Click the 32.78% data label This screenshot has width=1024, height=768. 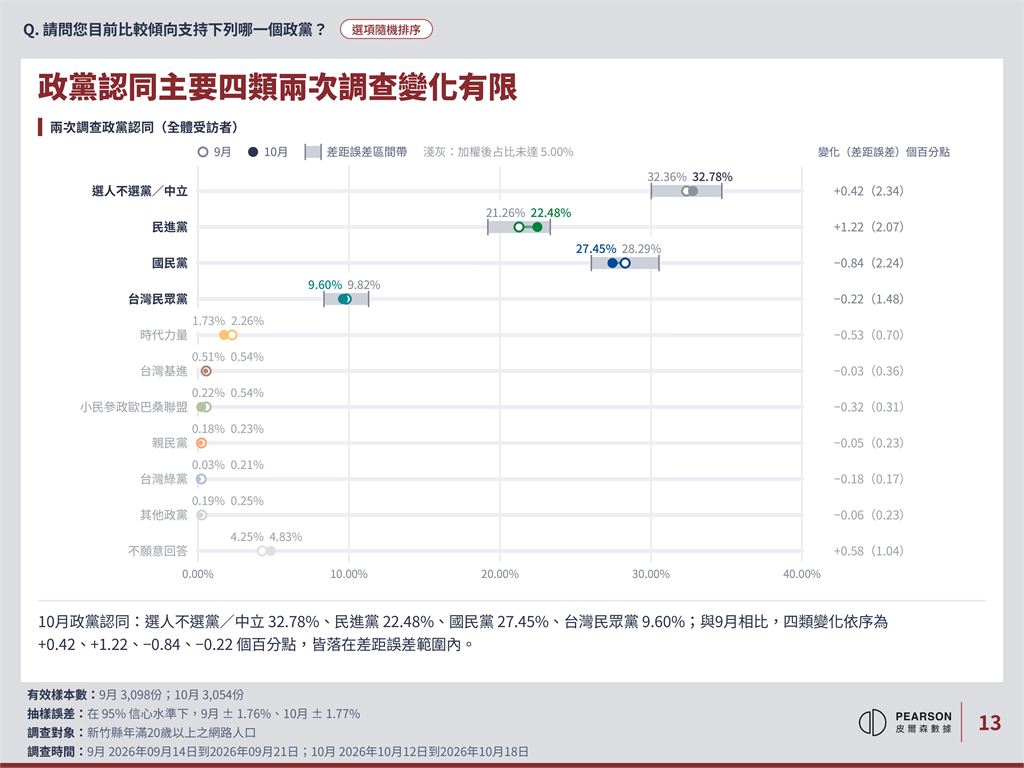pyautogui.click(x=712, y=177)
